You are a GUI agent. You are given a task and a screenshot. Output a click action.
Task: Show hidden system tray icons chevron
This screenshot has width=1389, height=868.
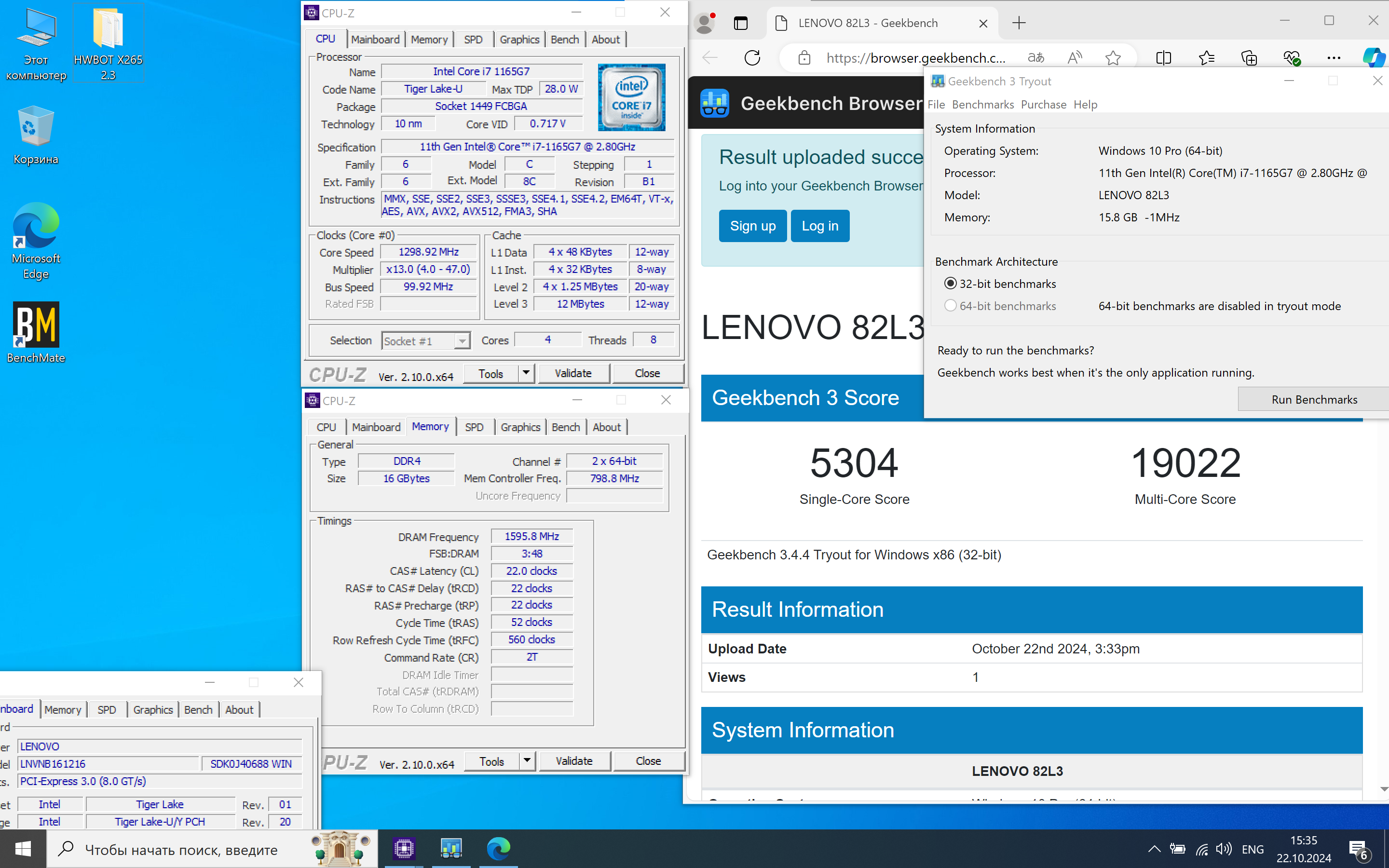point(1154,849)
